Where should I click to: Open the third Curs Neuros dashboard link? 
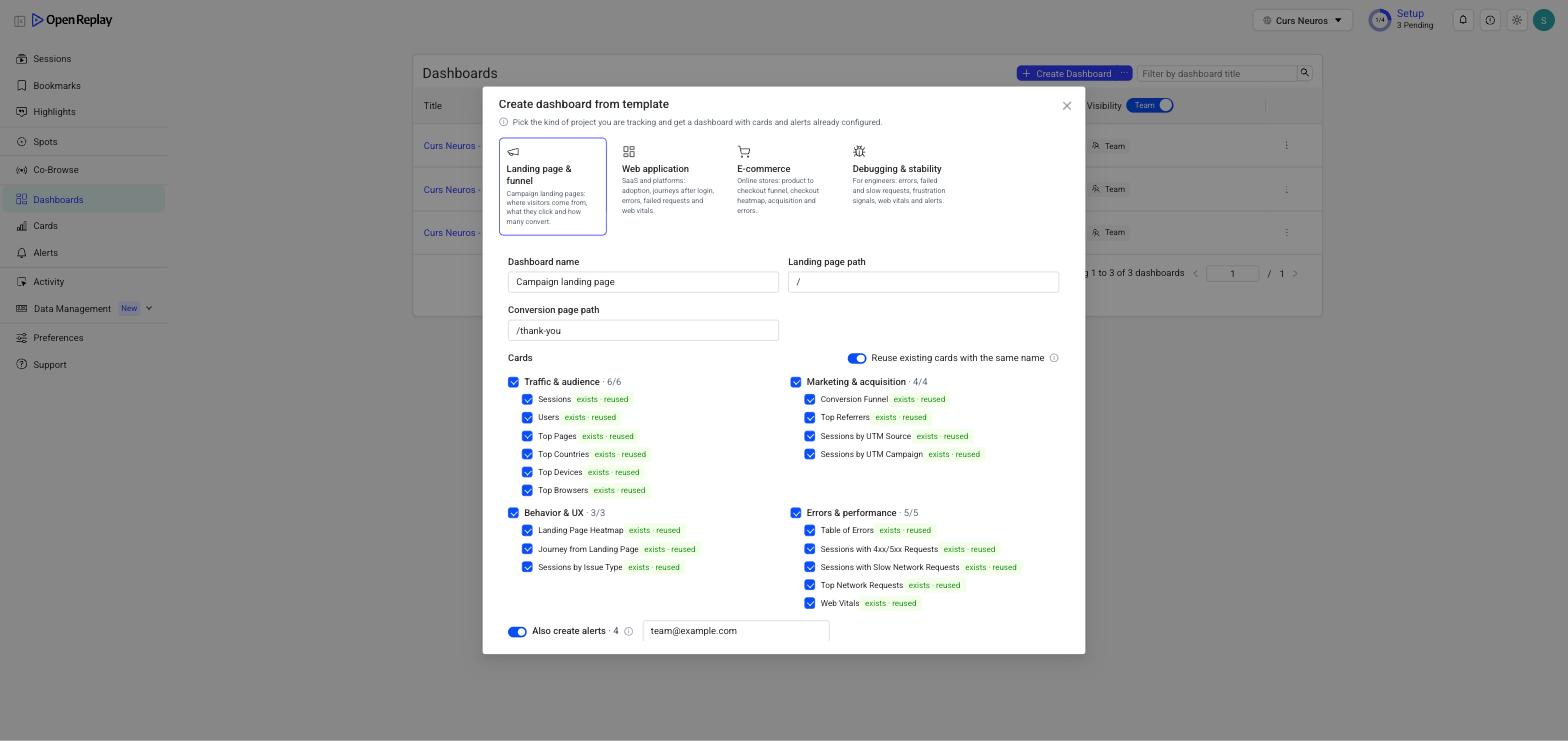451,233
